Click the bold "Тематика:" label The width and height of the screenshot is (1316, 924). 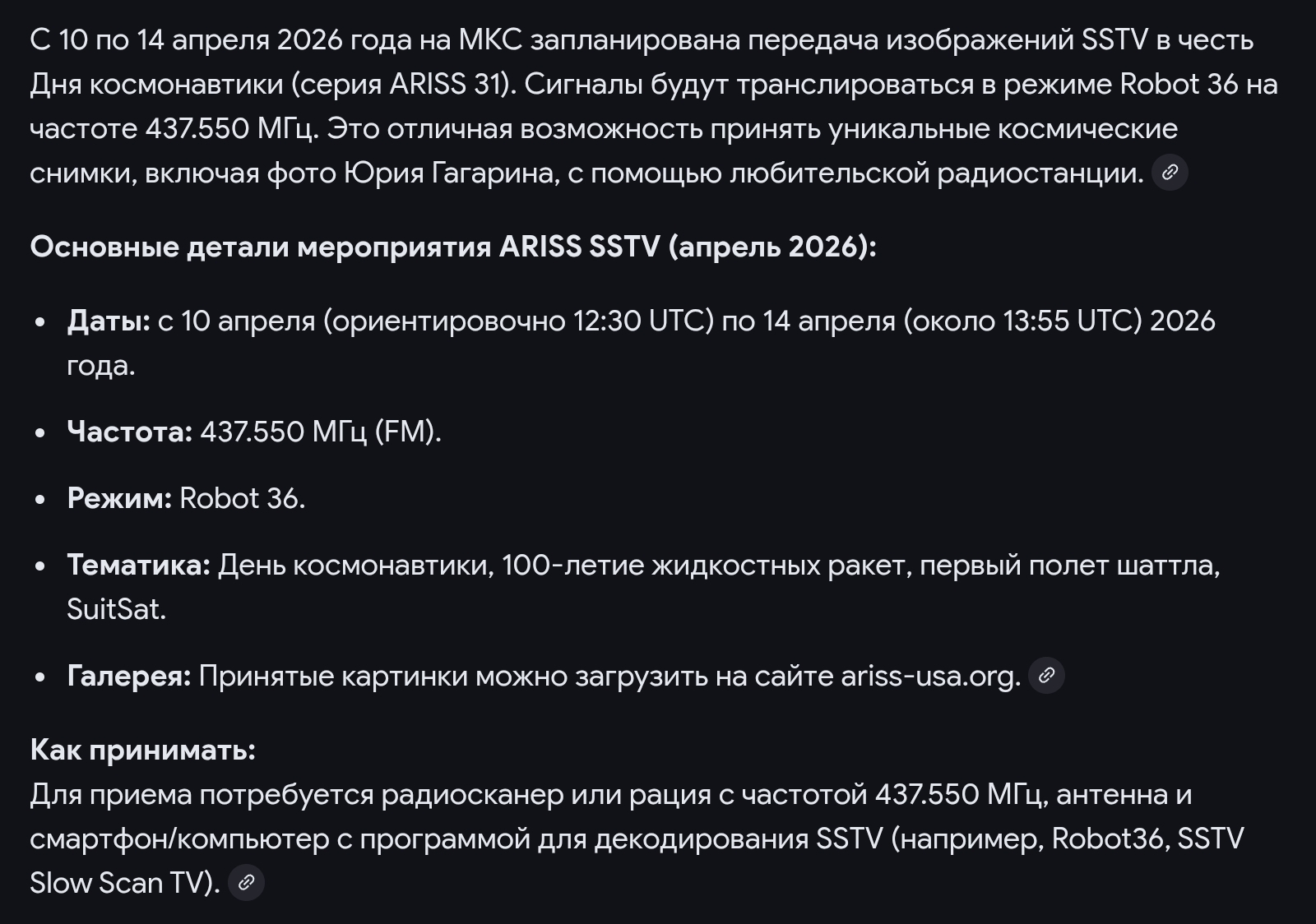click(x=138, y=565)
